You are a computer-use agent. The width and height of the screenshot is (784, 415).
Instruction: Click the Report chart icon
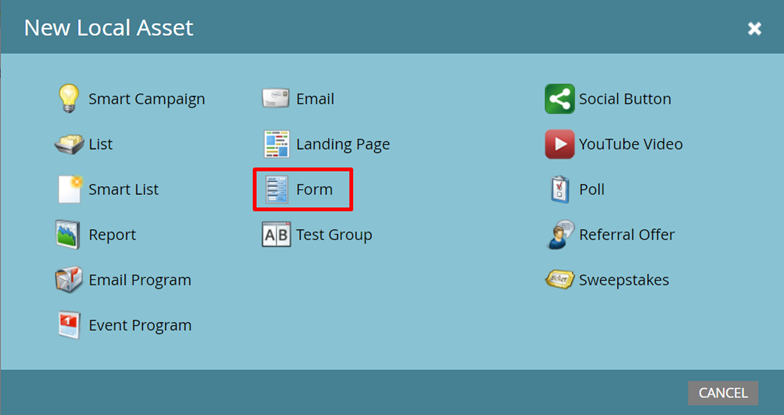pos(68,234)
